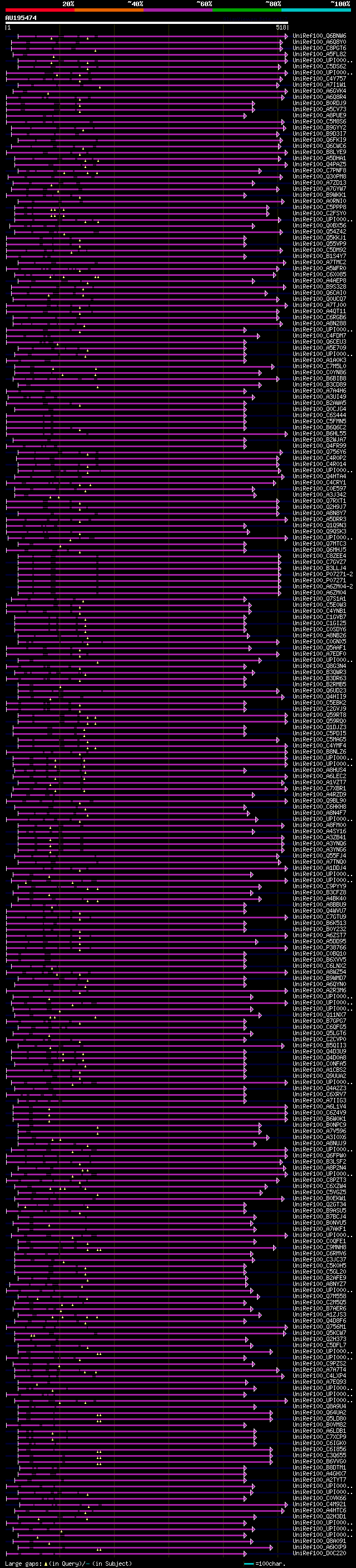Select hit UniRef100_Q6BNW6
The width and height of the screenshot is (356, 1568).
pos(319,36)
